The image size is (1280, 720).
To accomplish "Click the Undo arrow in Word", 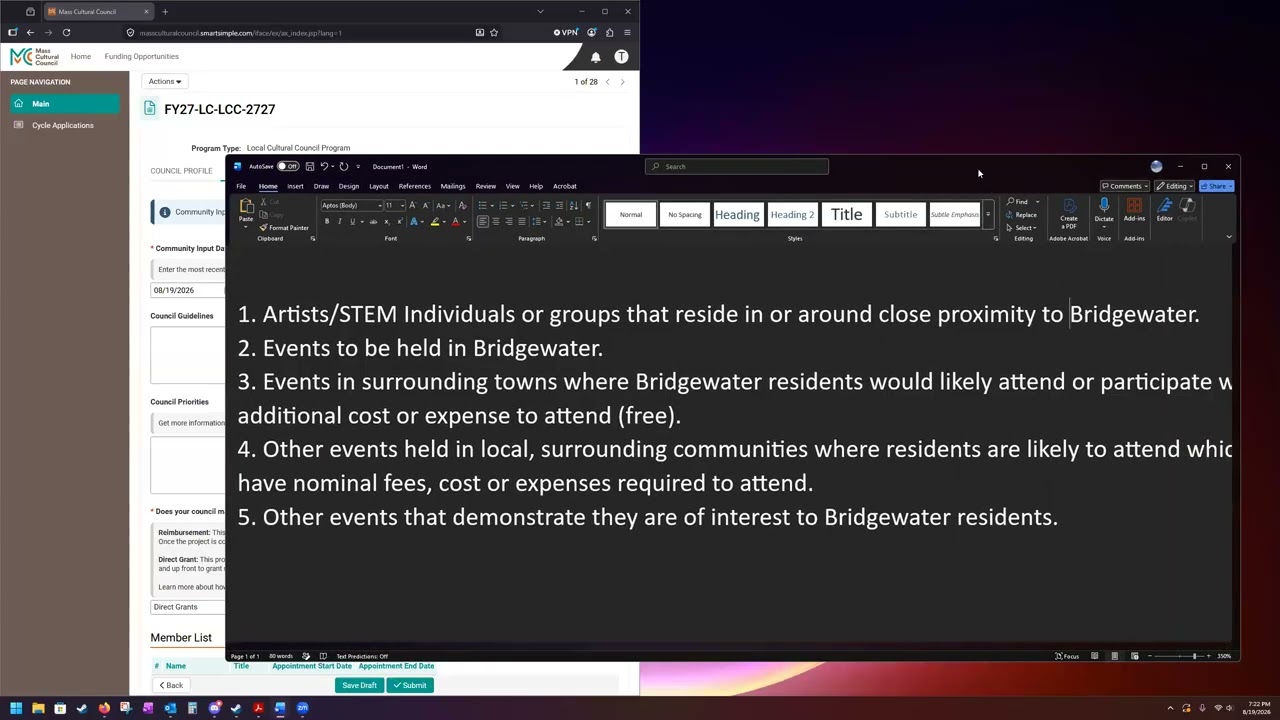I will [x=324, y=167].
